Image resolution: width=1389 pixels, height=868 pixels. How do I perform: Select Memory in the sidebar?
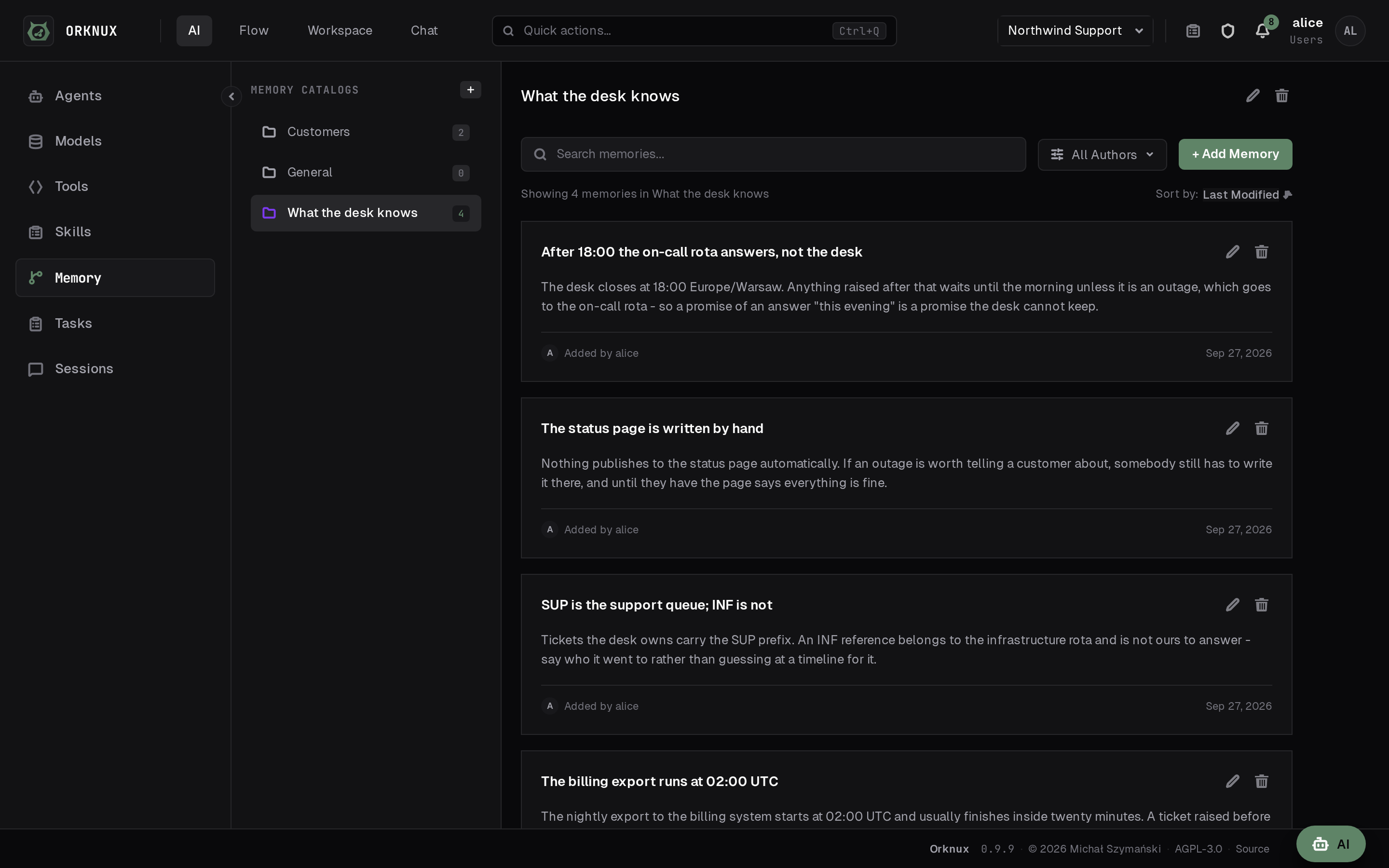(115, 278)
